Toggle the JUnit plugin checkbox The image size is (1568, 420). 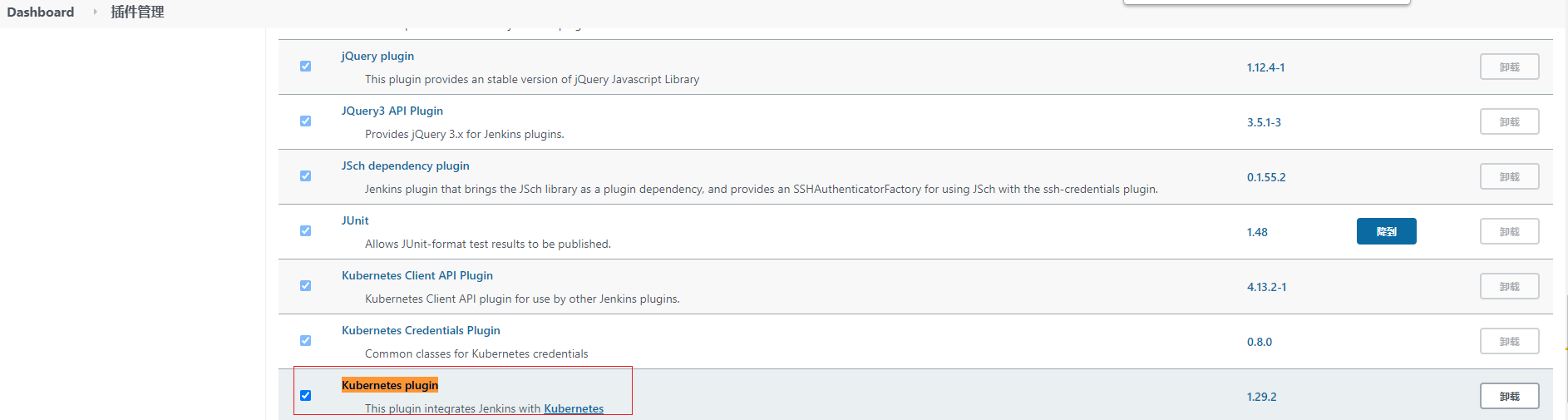305,231
